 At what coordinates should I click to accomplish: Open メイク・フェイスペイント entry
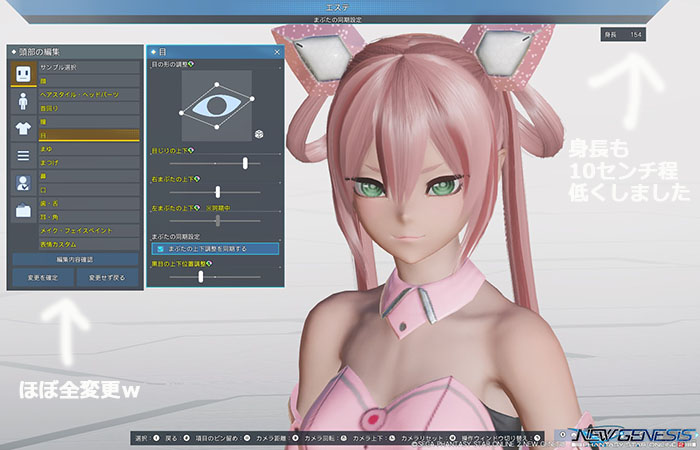pyautogui.click(x=89, y=231)
